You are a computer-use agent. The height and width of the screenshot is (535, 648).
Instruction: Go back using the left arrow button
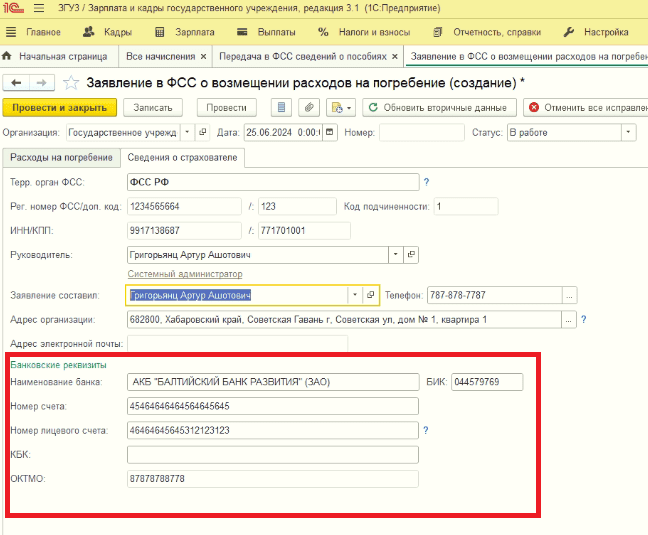click(16, 83)
